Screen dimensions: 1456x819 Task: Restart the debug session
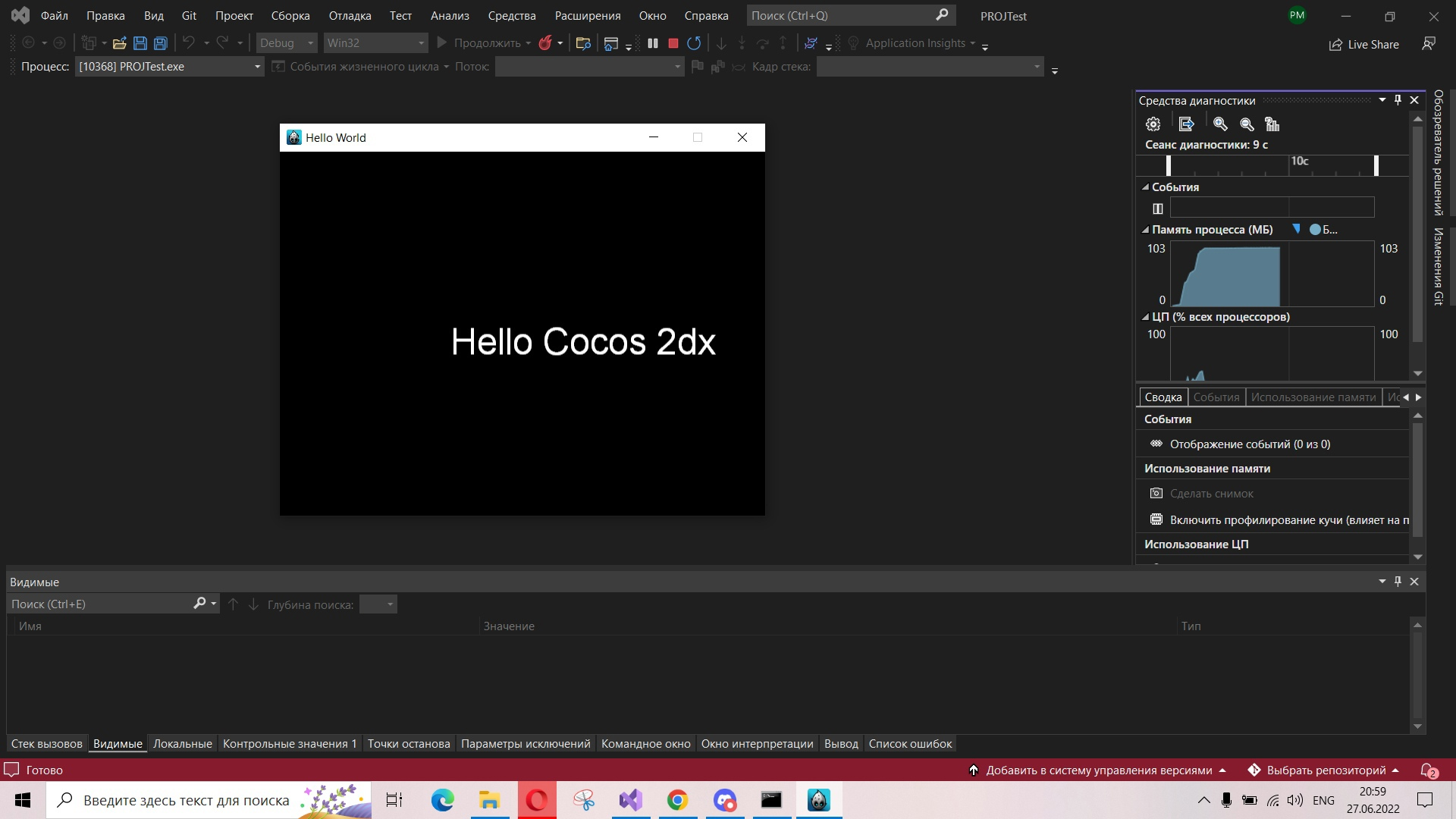pos(694,43)
